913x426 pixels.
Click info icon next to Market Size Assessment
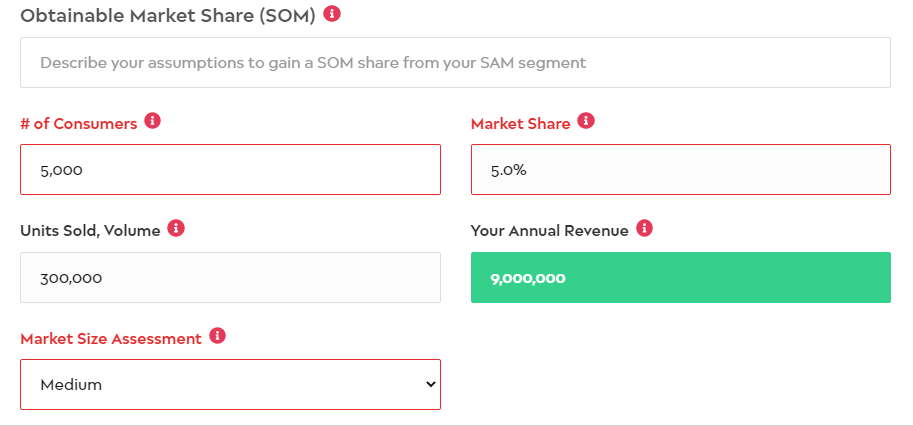coord(217,336)
